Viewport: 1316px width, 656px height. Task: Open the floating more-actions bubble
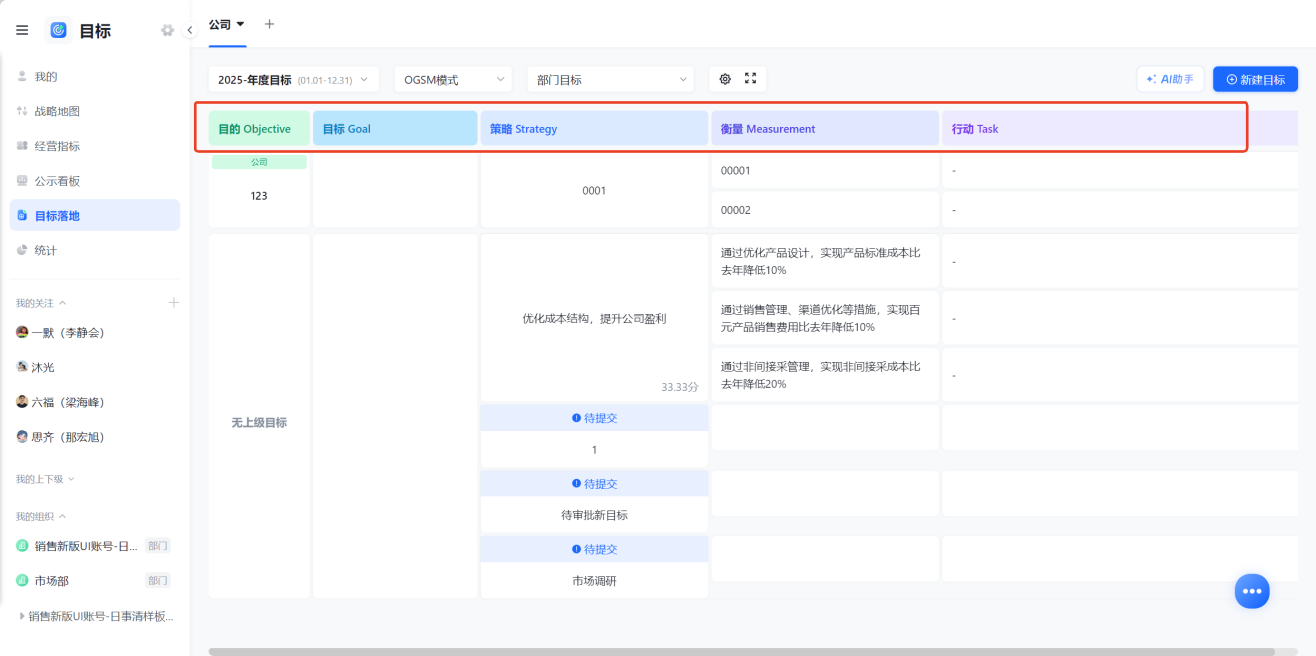[x=1252, y=591]
